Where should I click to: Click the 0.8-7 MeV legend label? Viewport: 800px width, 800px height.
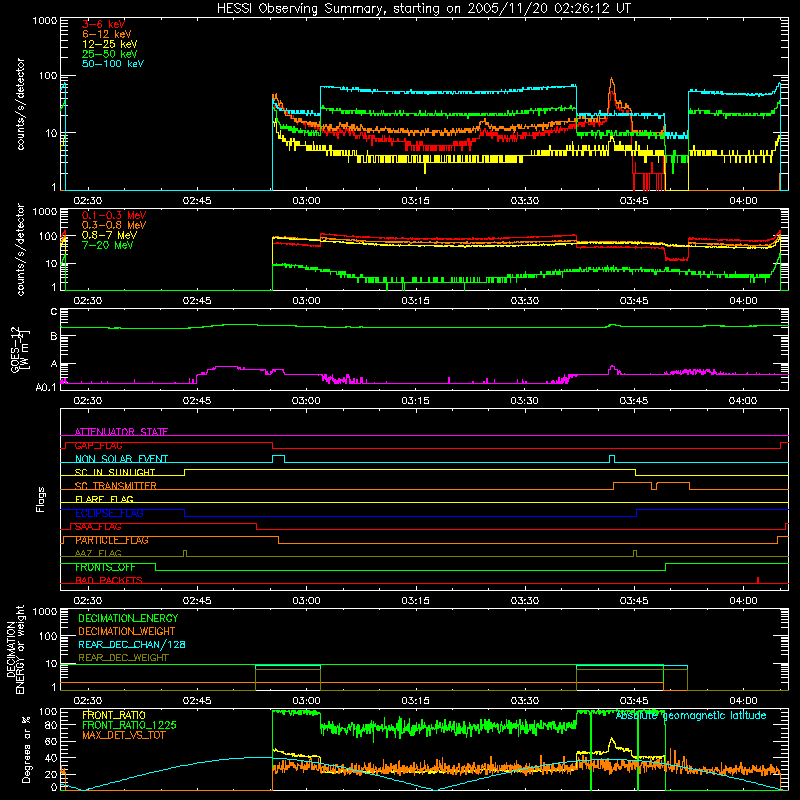(109, 235)
